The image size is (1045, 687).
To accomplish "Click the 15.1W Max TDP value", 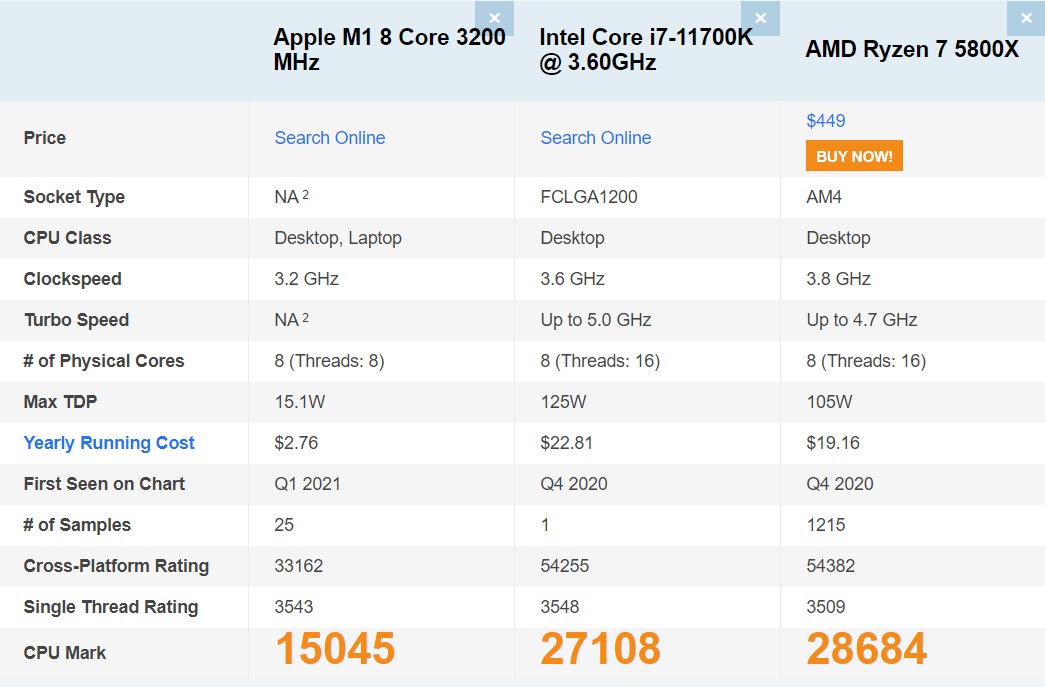I will (300, 402).
